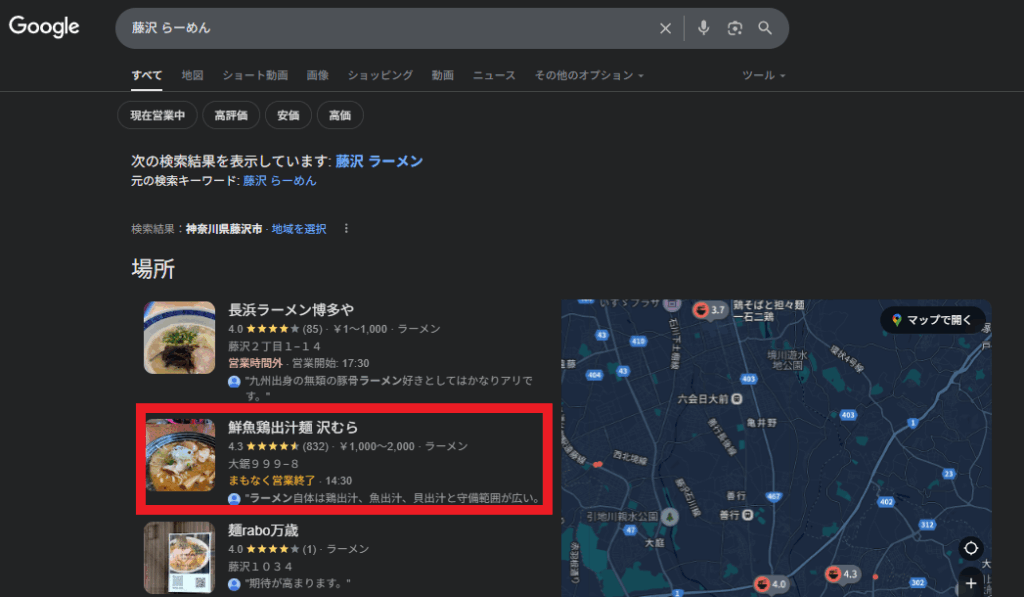This screenshot has height=597, width=1024.
Task: Open the 長浜ラーメン博多や listing title
Action: pyautogui.click(x=291, y=310)
